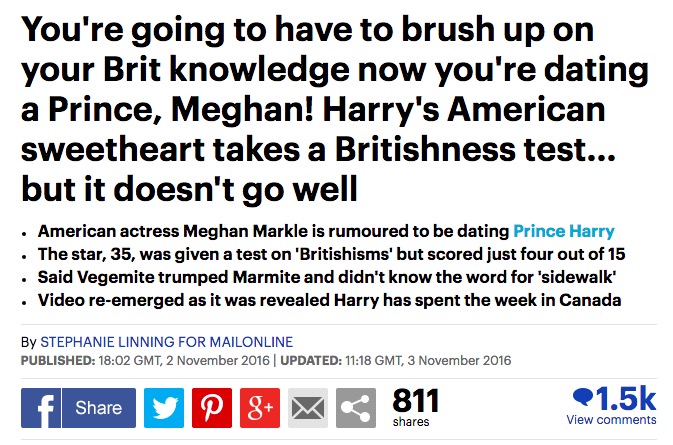Click the 811 shares counter
Screen dimensions: 673x445
(415, 407)
